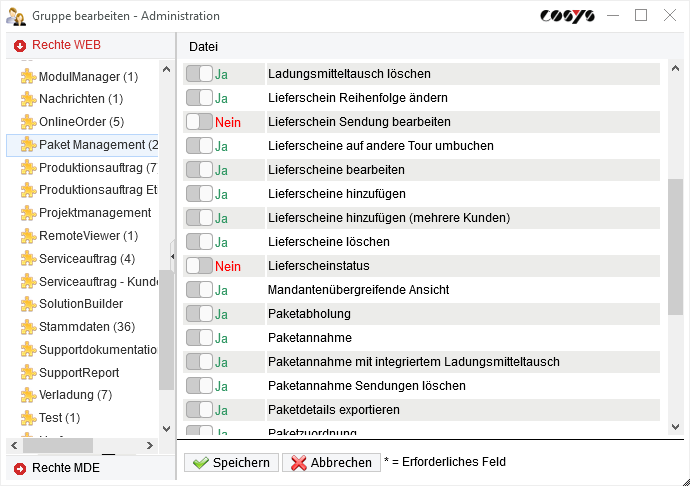Click the Nachrichten puzzle piece icon
This screenshot has height=486, width=690.
[28, 99]
